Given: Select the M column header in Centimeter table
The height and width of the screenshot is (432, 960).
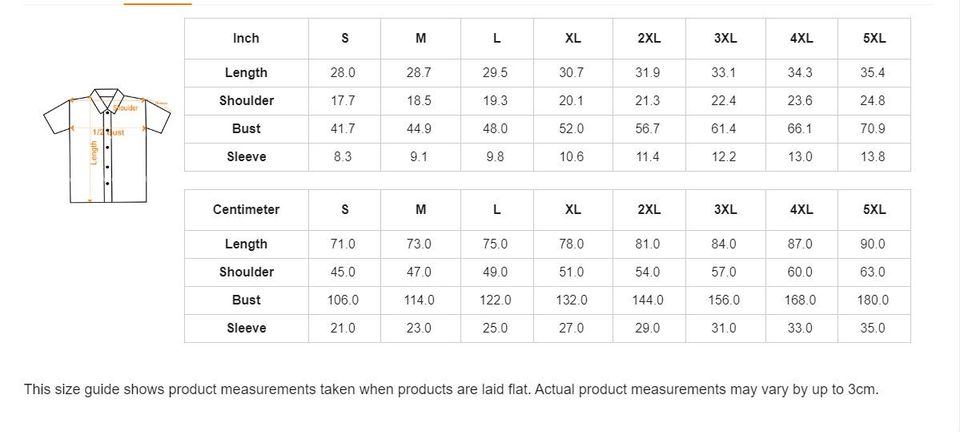Looking at the screenshot, I should [x=421, y=209].
